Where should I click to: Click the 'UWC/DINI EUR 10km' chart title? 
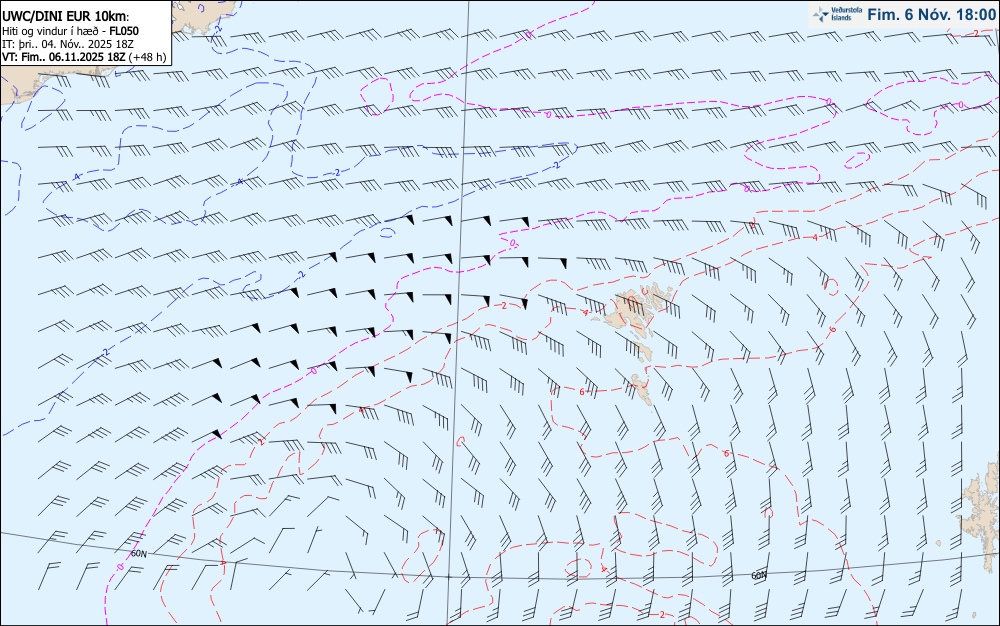tap(66, 16)
